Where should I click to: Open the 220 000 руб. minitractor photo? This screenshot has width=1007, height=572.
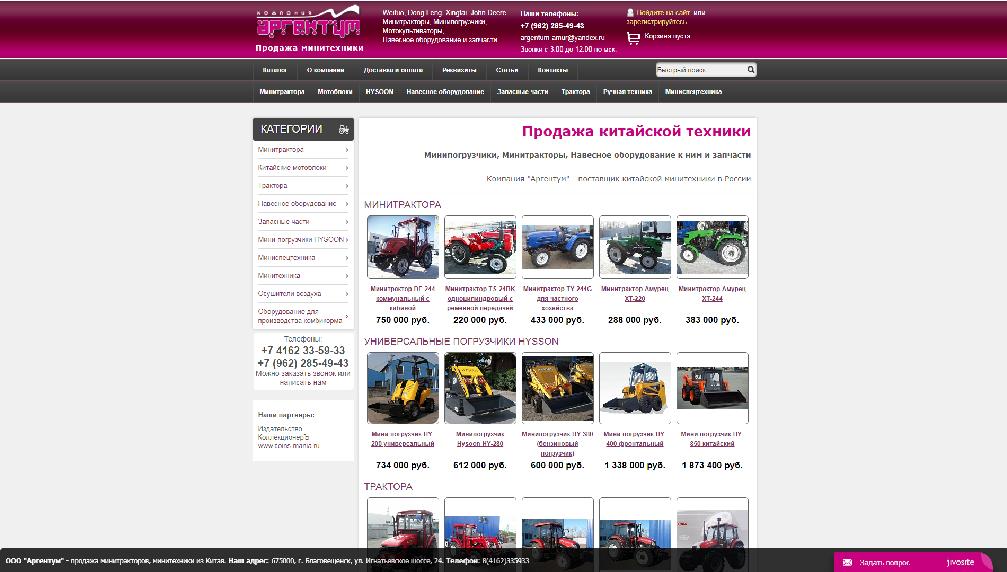pos(480,247)
